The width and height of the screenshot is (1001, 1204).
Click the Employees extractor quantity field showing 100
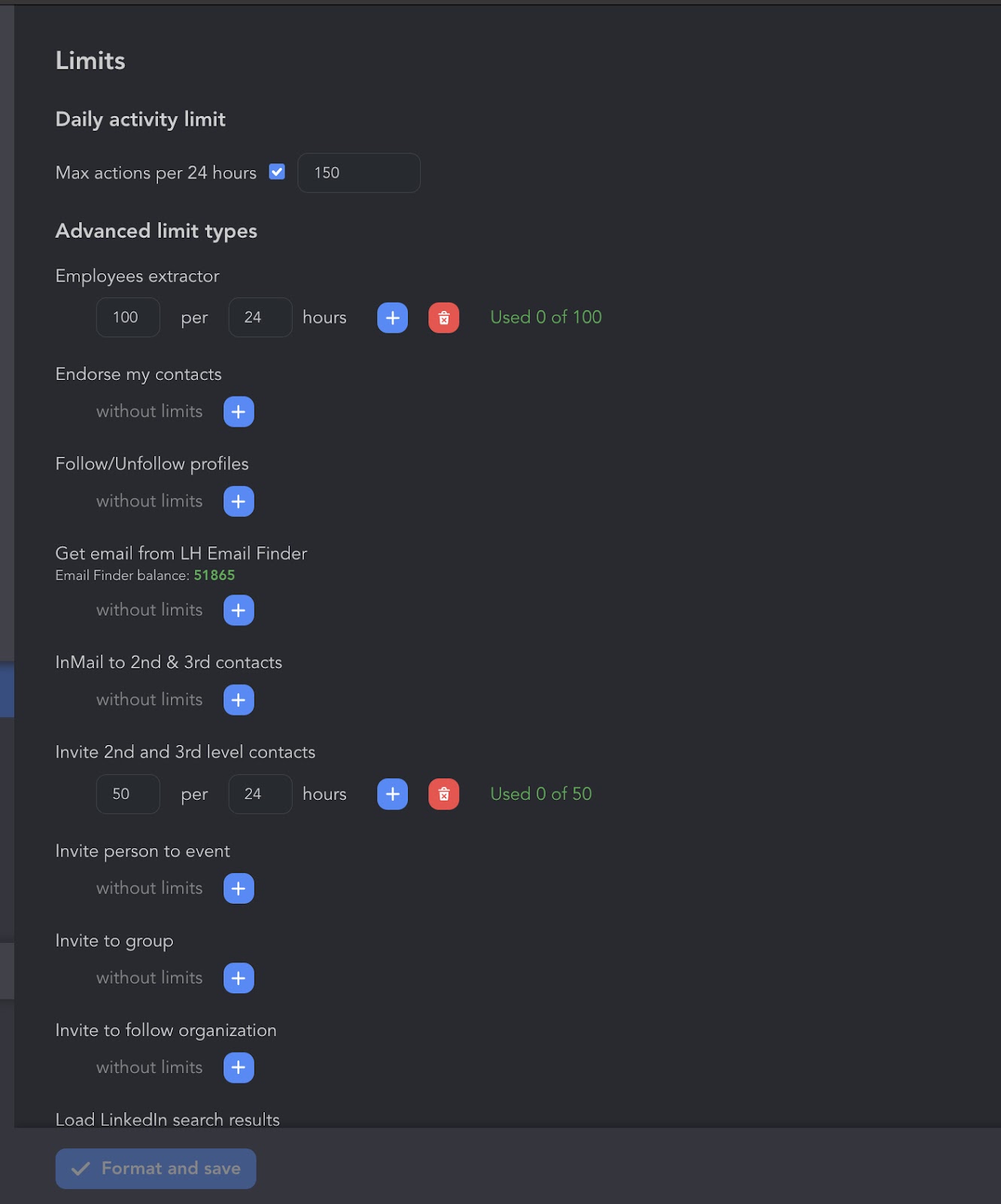127,317
